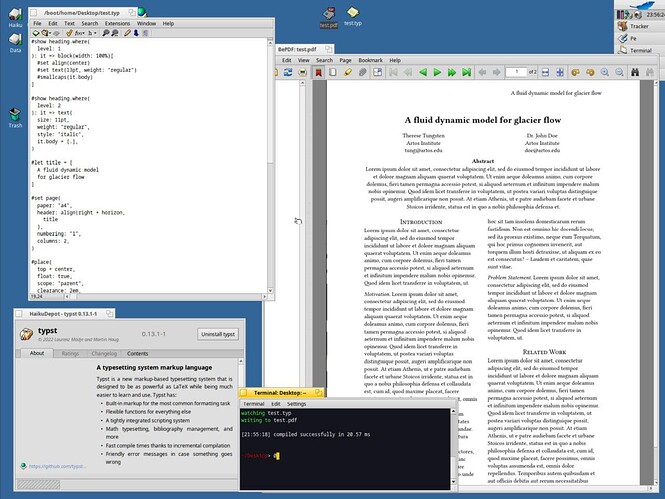Toggle the soft wrap icon in Pe toolbar
The height and width of the screenshot is (499, 665).
pos(145,33)
